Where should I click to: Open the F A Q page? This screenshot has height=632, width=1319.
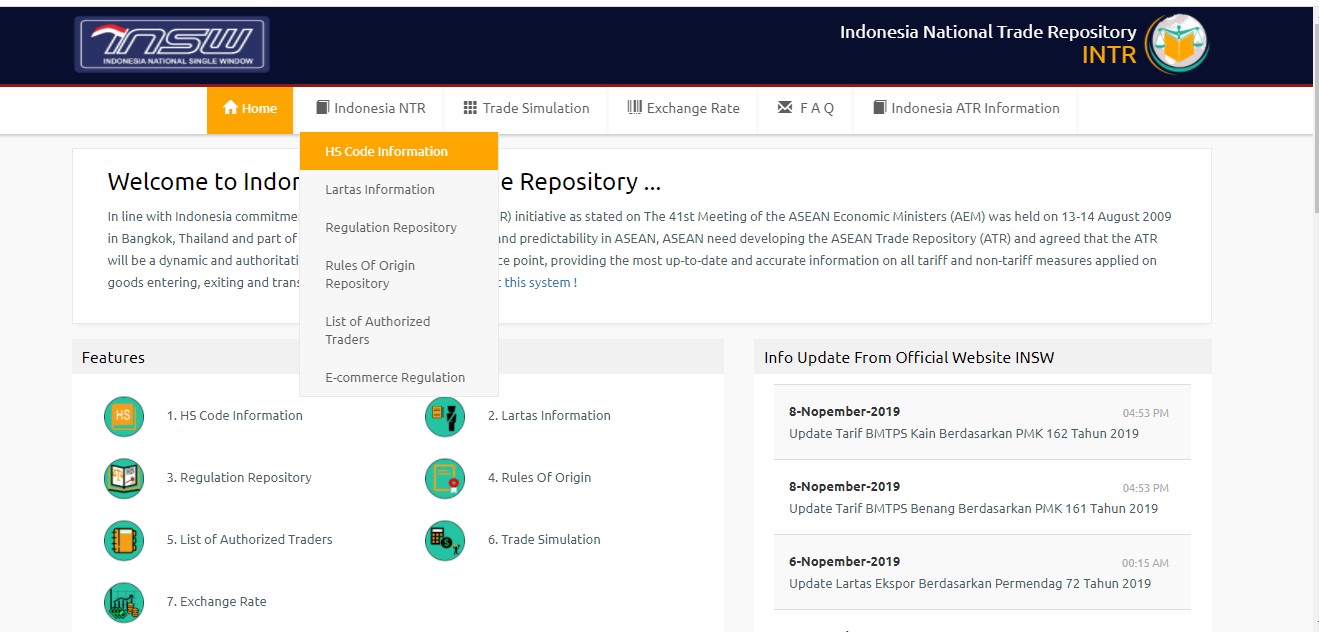805,109
